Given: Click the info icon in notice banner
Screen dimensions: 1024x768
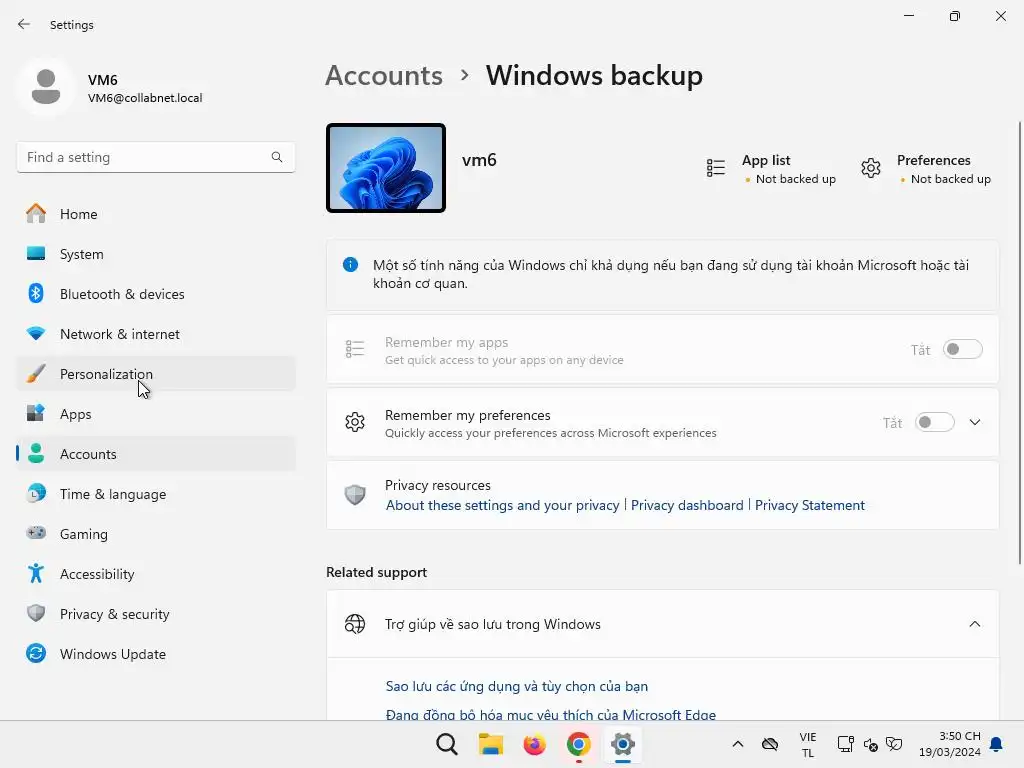Looking at the screenshot, I should (x=351, y=264).
